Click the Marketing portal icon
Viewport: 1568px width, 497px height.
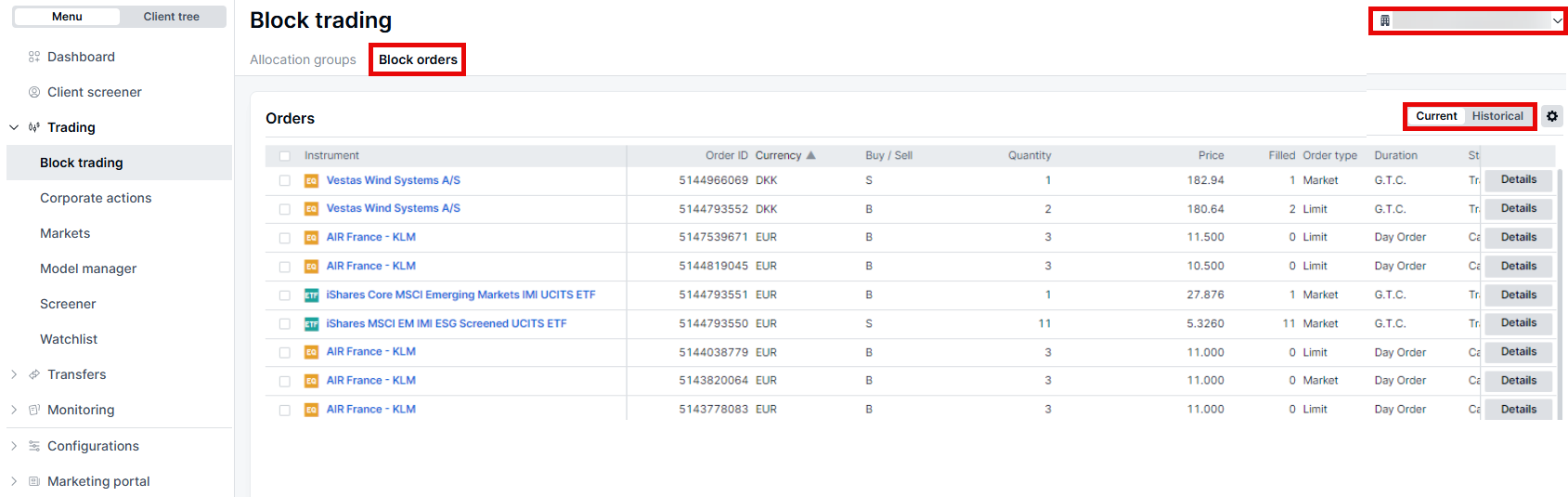[34, 481]
